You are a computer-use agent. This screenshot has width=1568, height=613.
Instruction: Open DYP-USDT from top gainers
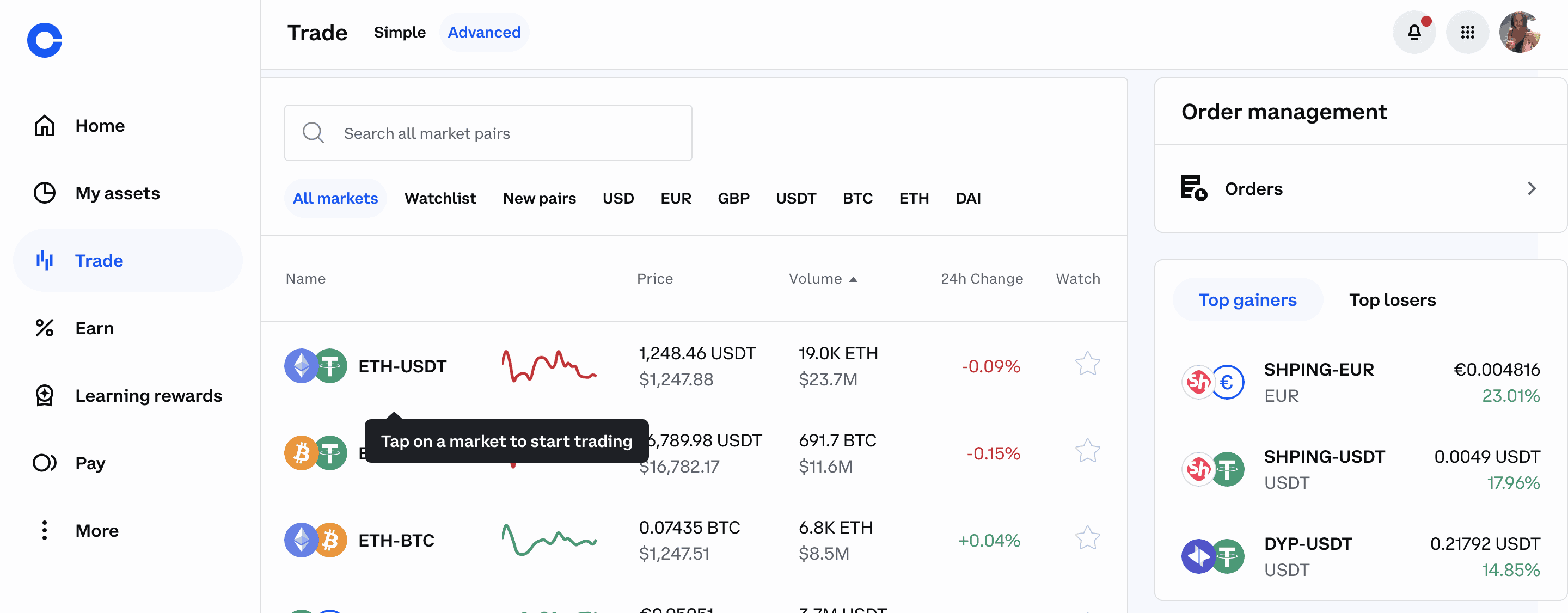(1361, 556)
